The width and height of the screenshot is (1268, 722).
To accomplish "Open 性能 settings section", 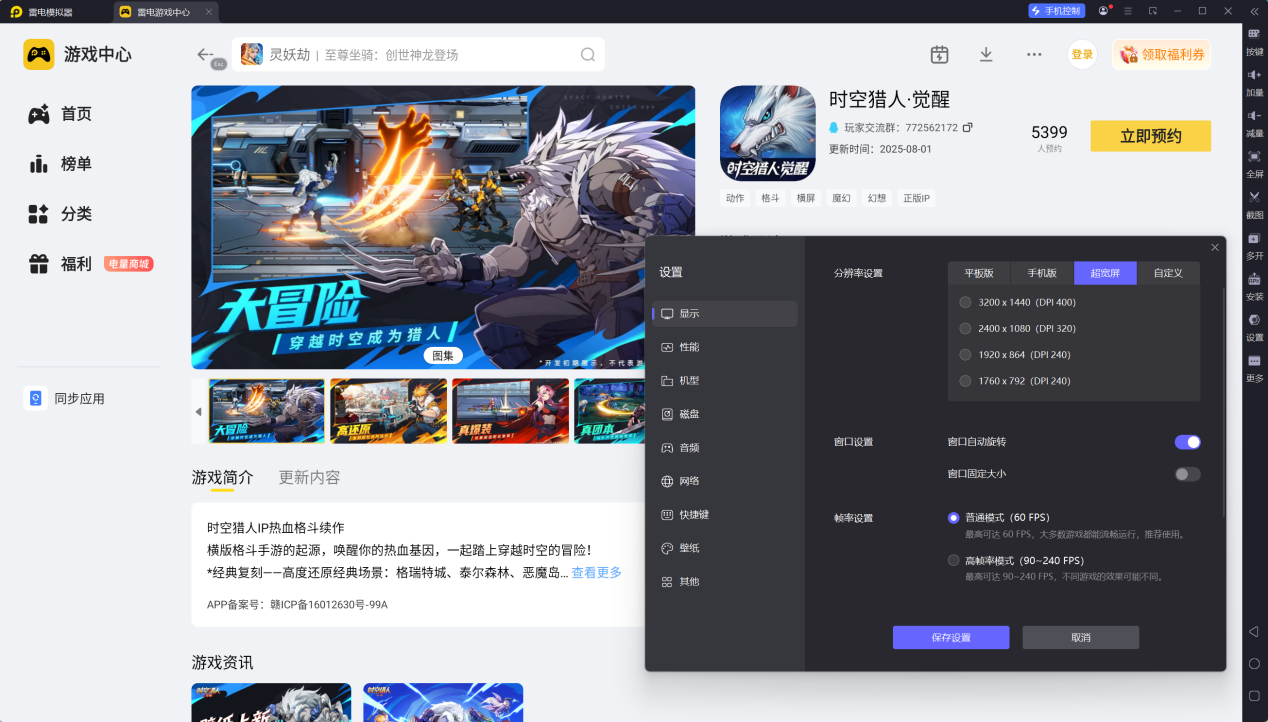I will [x=725, y=347].
